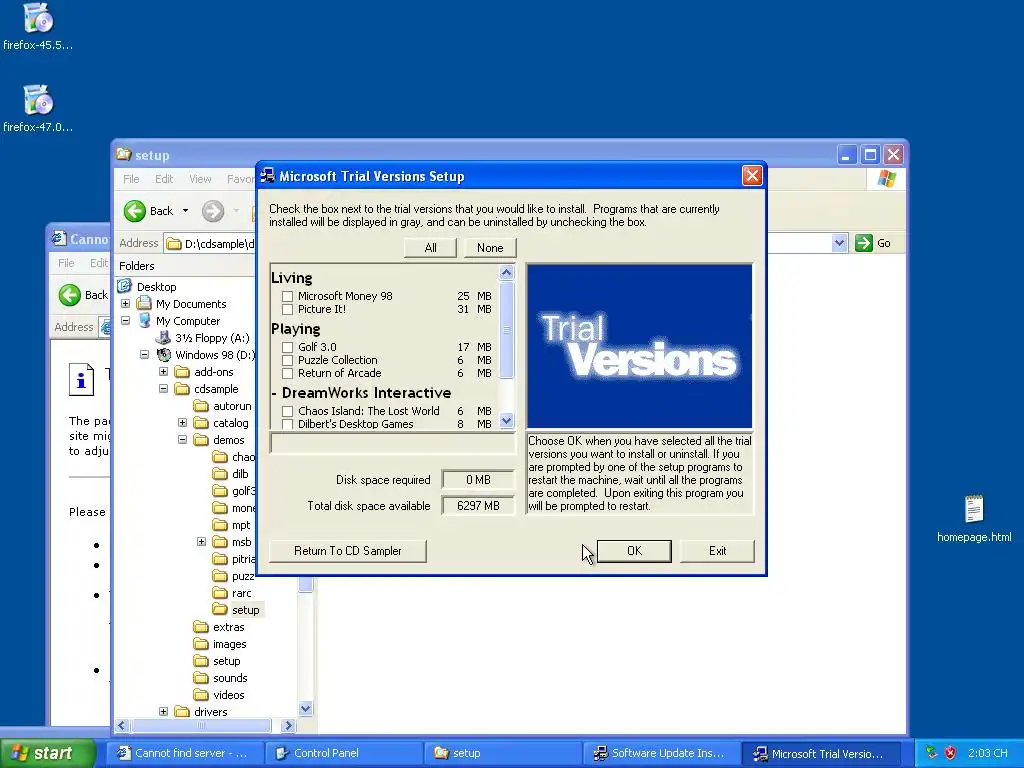Select the rarc folder icon
The width and height of the screenshot is (1024, 768).
(x=221, y=592)
